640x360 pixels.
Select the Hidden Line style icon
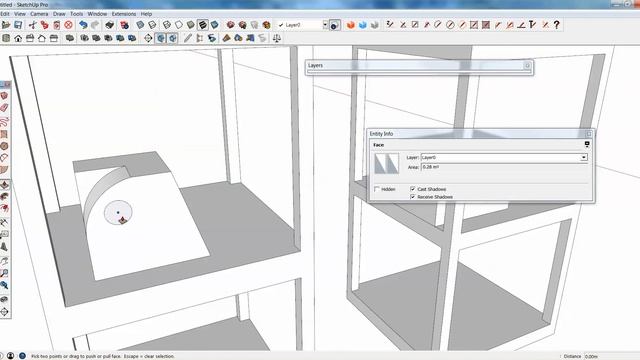pyautogui.click(x=179, y=25)
